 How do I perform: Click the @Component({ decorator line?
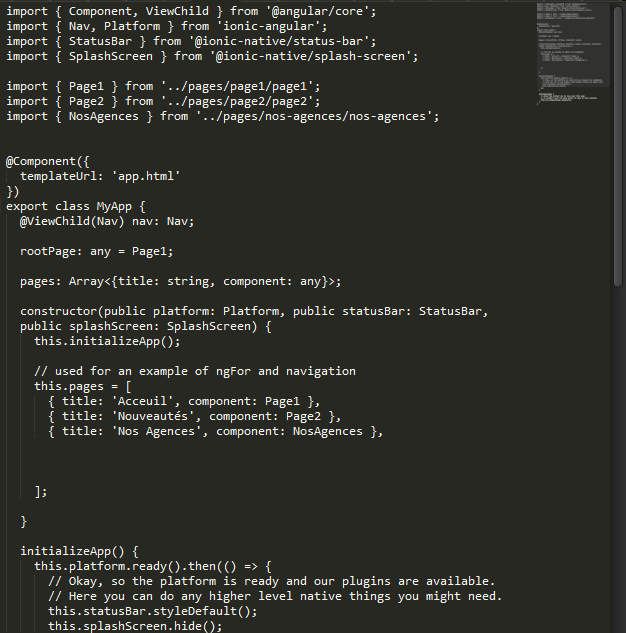tap(48, 161)
